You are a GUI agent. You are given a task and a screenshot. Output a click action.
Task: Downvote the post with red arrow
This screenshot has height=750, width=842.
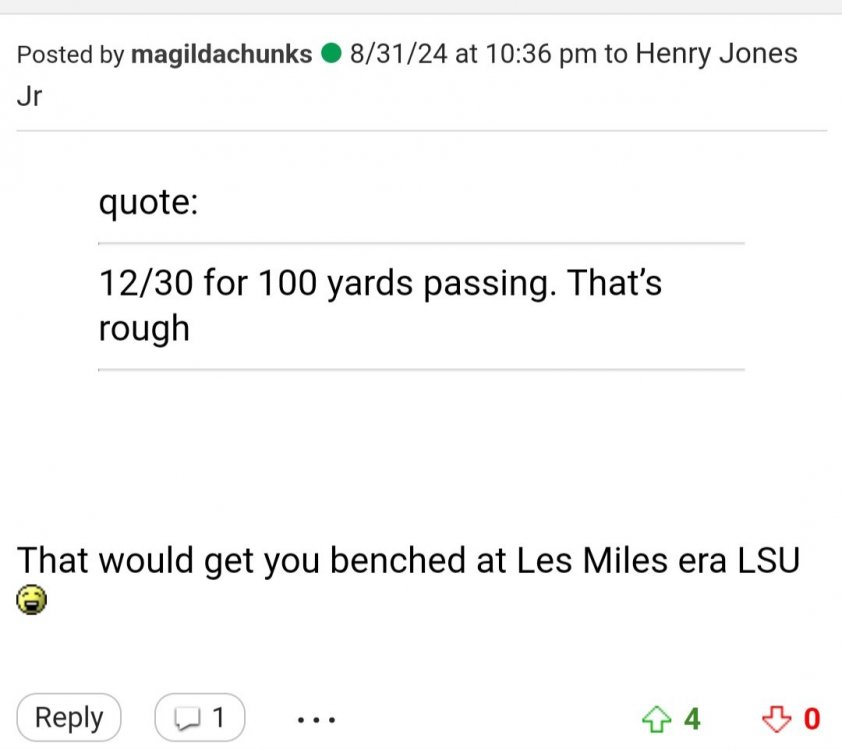click(x=776, y=718)
